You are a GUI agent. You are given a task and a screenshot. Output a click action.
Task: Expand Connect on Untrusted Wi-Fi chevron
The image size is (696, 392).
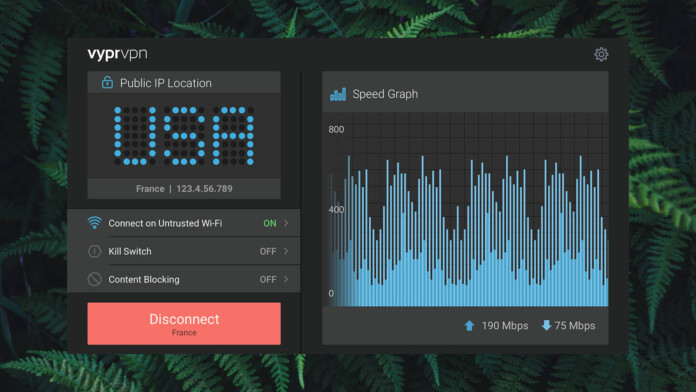(x=286, y=223)
